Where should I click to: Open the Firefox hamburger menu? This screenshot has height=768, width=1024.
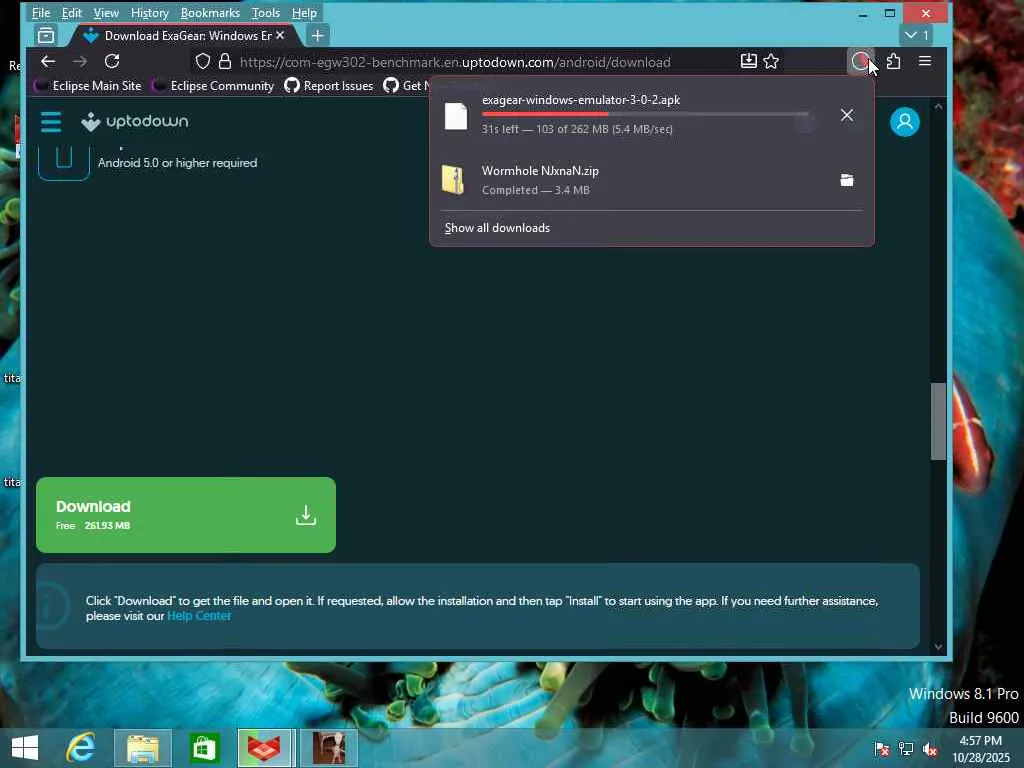point(925,61)
